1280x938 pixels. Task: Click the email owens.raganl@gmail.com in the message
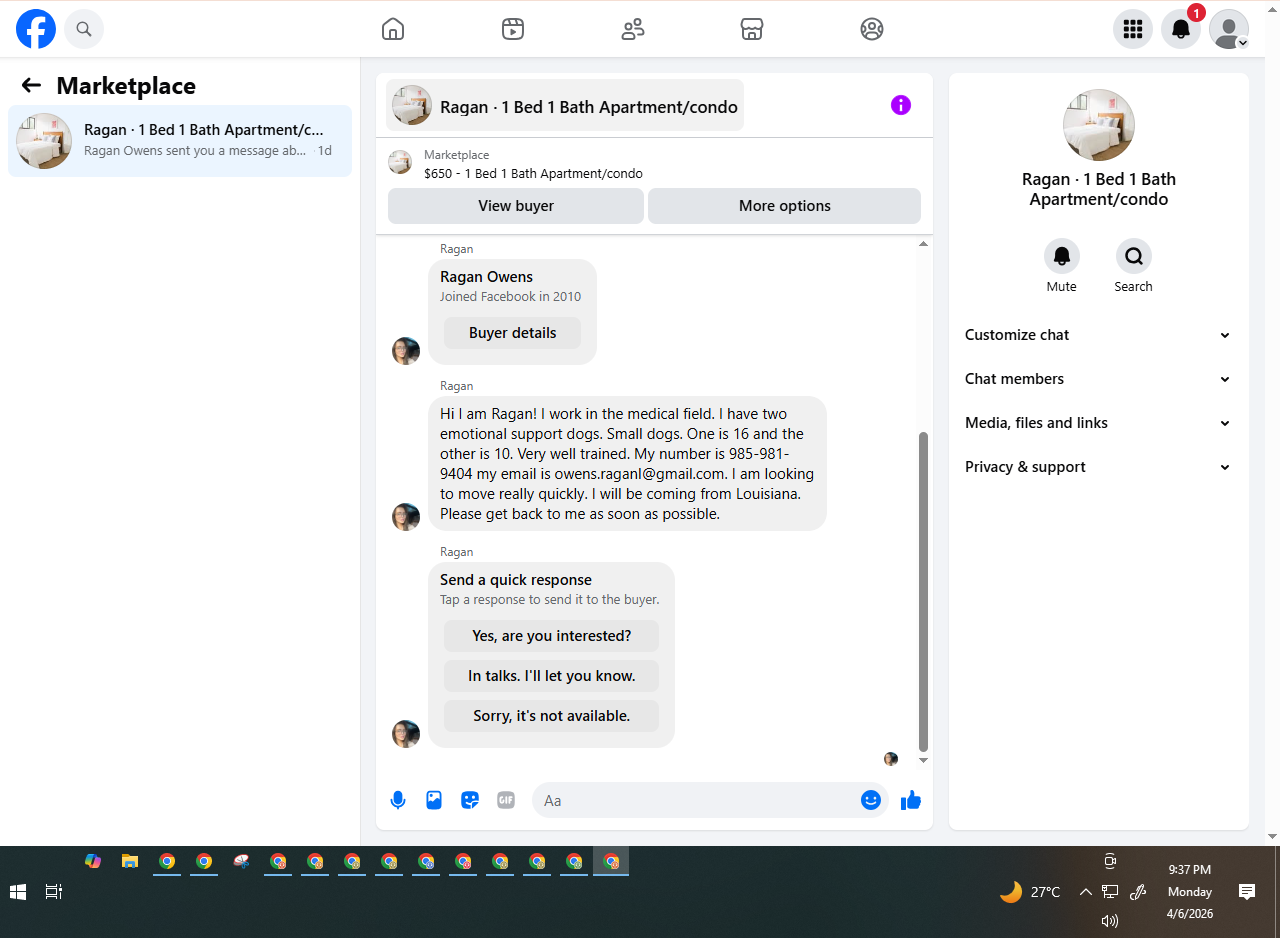tap(639, 474)
